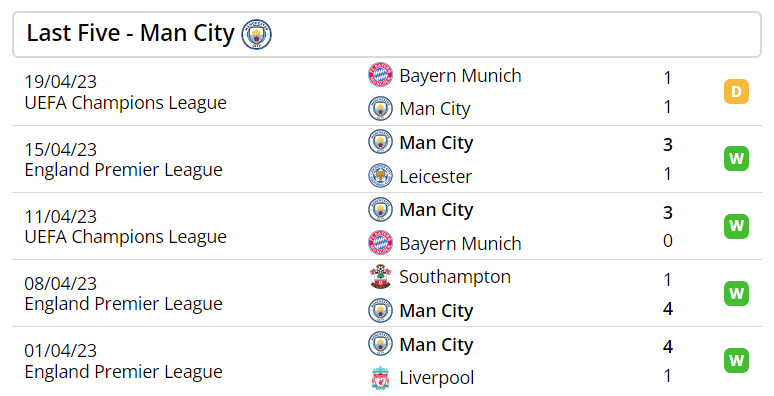Click Bayern Munich crest in the 11/04/23 match

381,243
